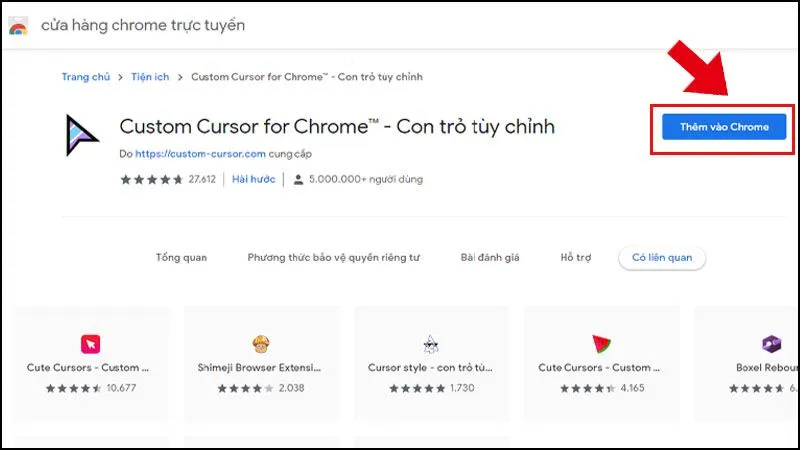Click the star rating showing 4.165 reviews
800x450 pixels.
[588, 388]
